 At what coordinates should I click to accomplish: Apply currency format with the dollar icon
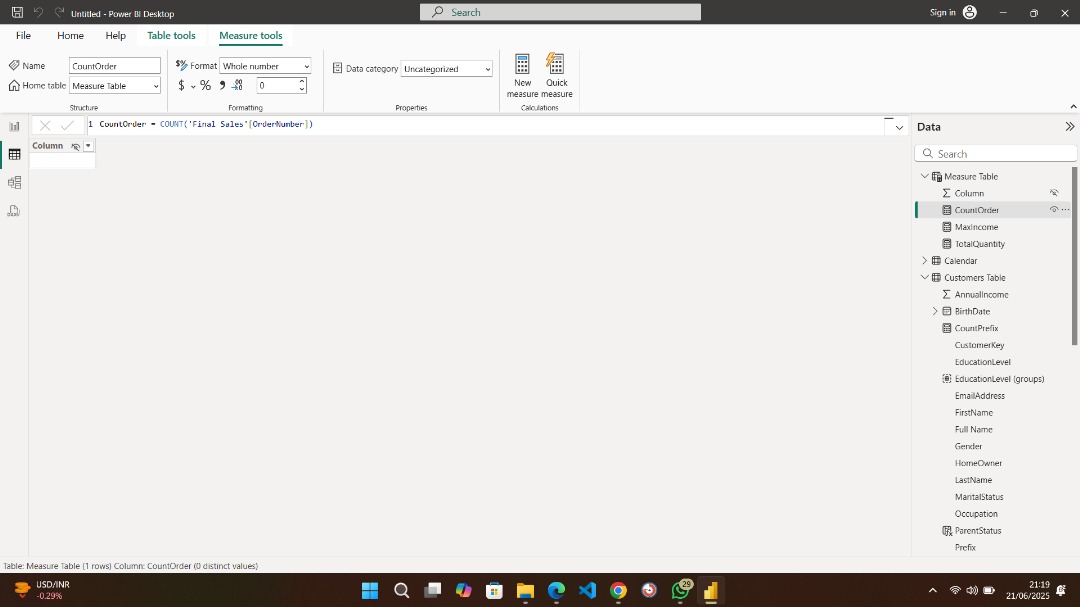point(180,86)
